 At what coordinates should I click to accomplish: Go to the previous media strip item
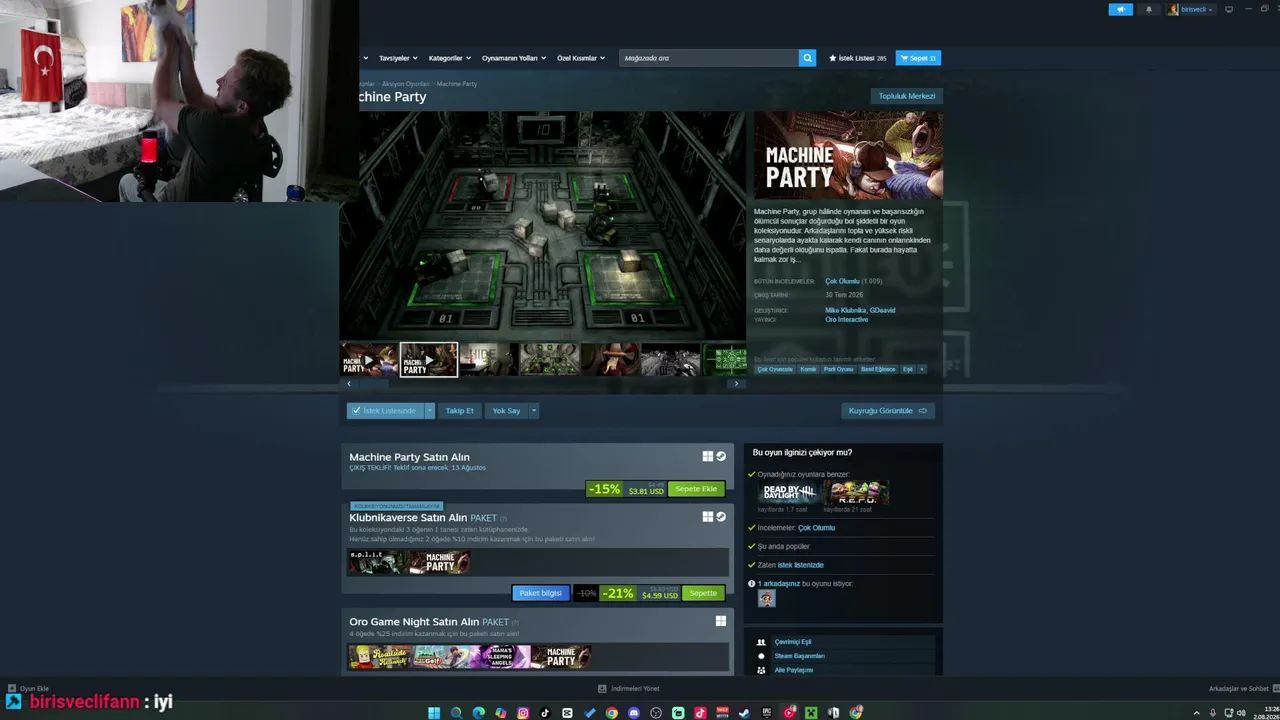click(x=349, y=383)
